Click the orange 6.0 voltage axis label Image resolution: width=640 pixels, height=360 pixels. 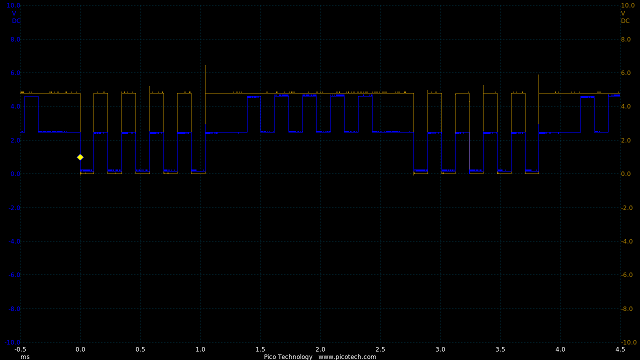(626, 73)
